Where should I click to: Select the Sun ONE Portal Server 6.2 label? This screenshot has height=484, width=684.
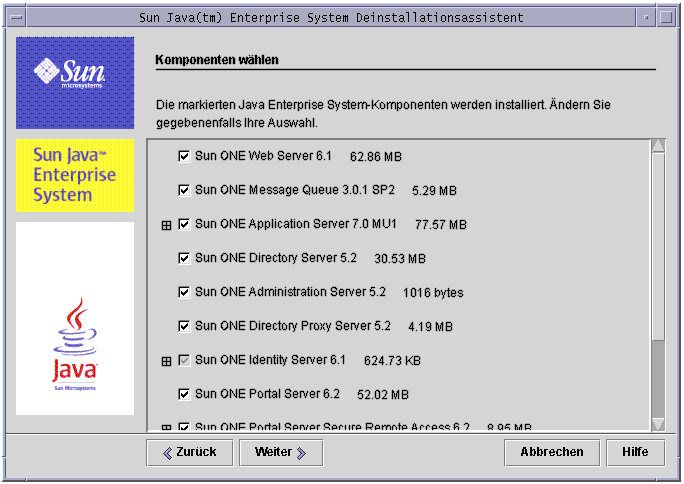(267, 394)
